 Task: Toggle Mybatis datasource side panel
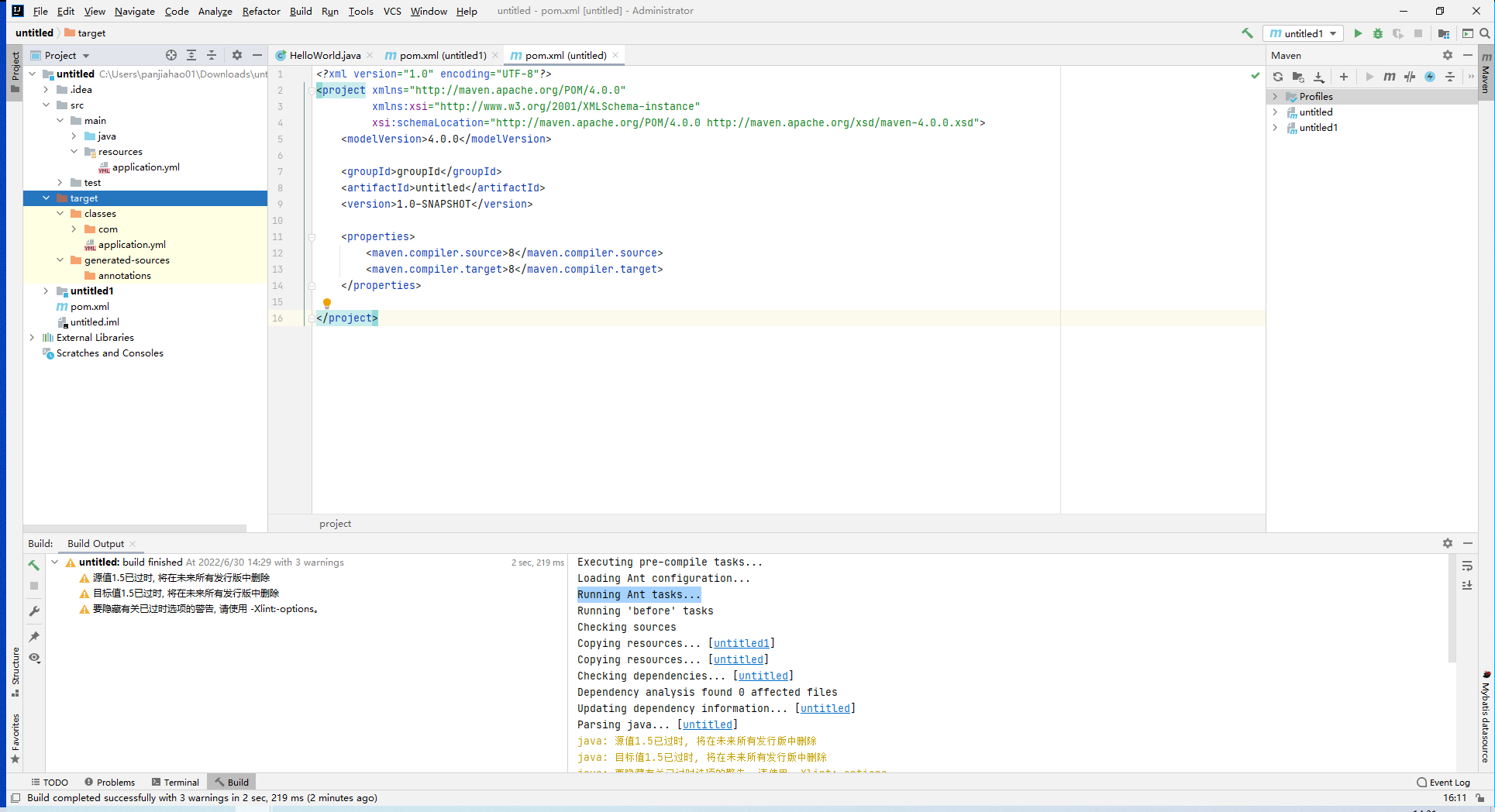[1486, 717]
